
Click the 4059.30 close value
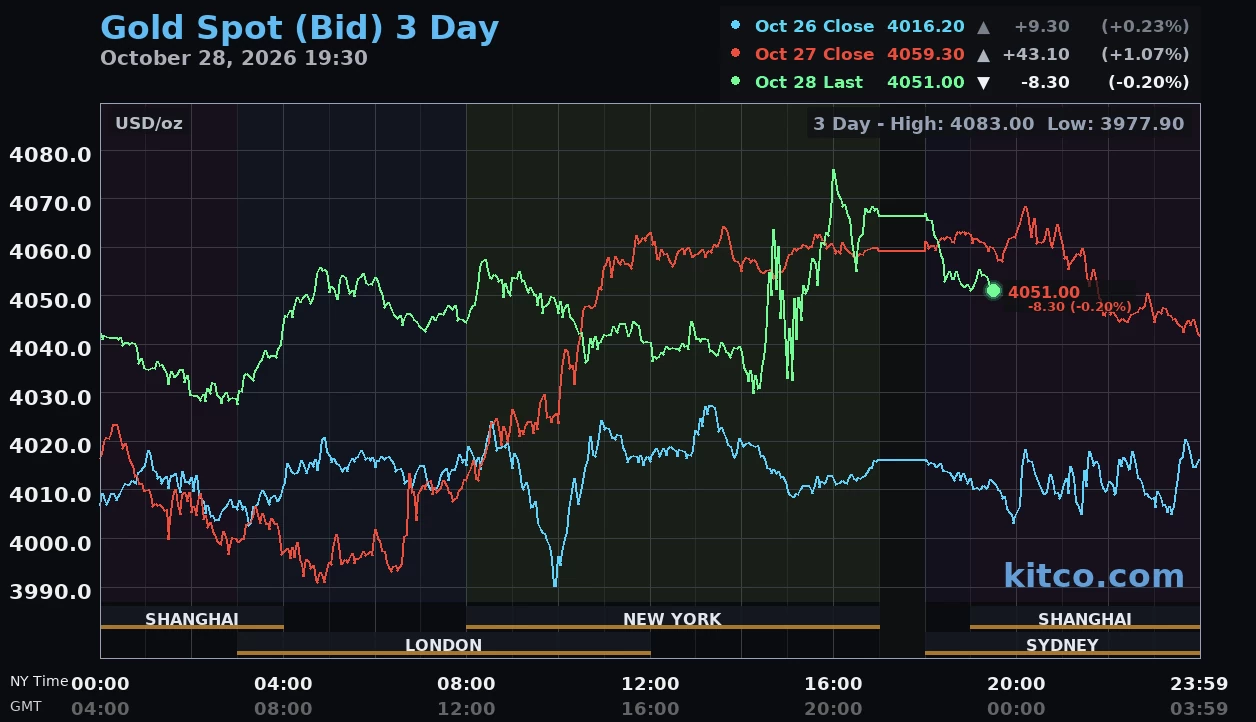[x=926, y=54]
